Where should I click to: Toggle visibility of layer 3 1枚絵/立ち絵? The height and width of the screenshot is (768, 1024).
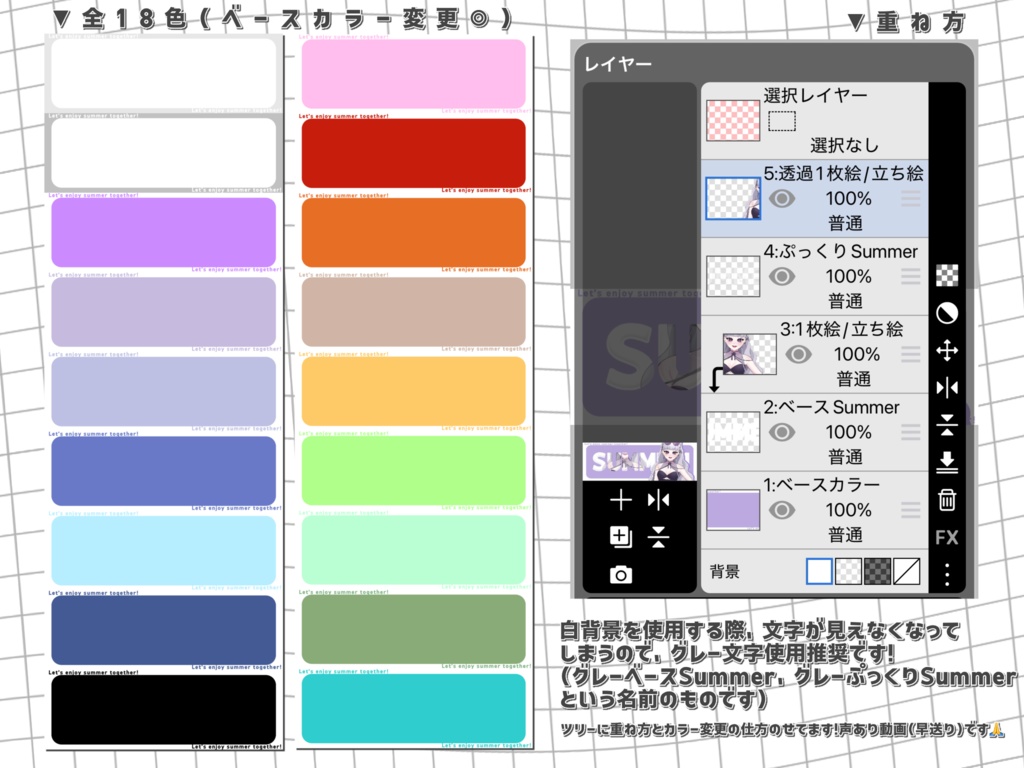click(798, 354)
